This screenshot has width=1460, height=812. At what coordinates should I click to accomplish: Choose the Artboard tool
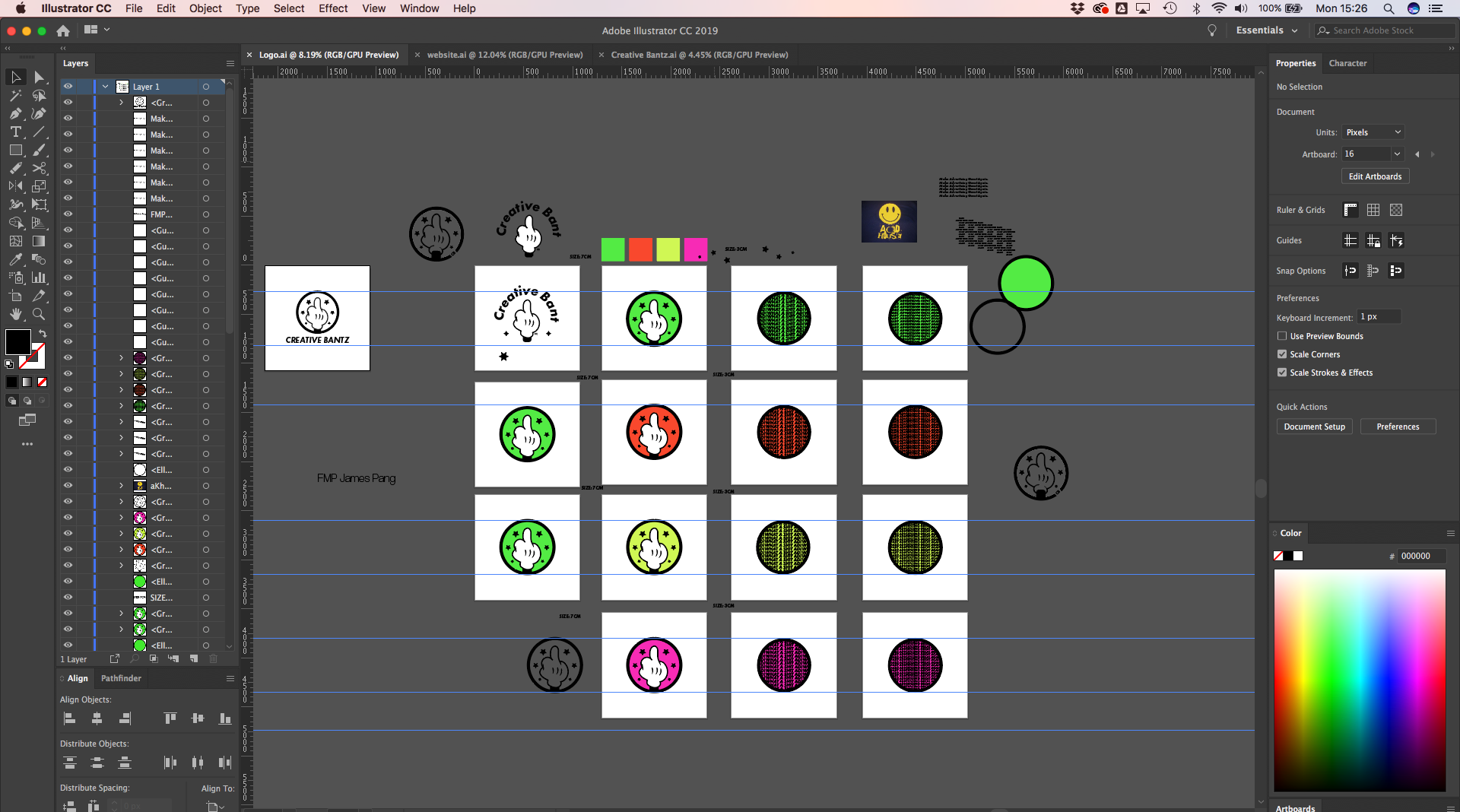coord(15,296)
